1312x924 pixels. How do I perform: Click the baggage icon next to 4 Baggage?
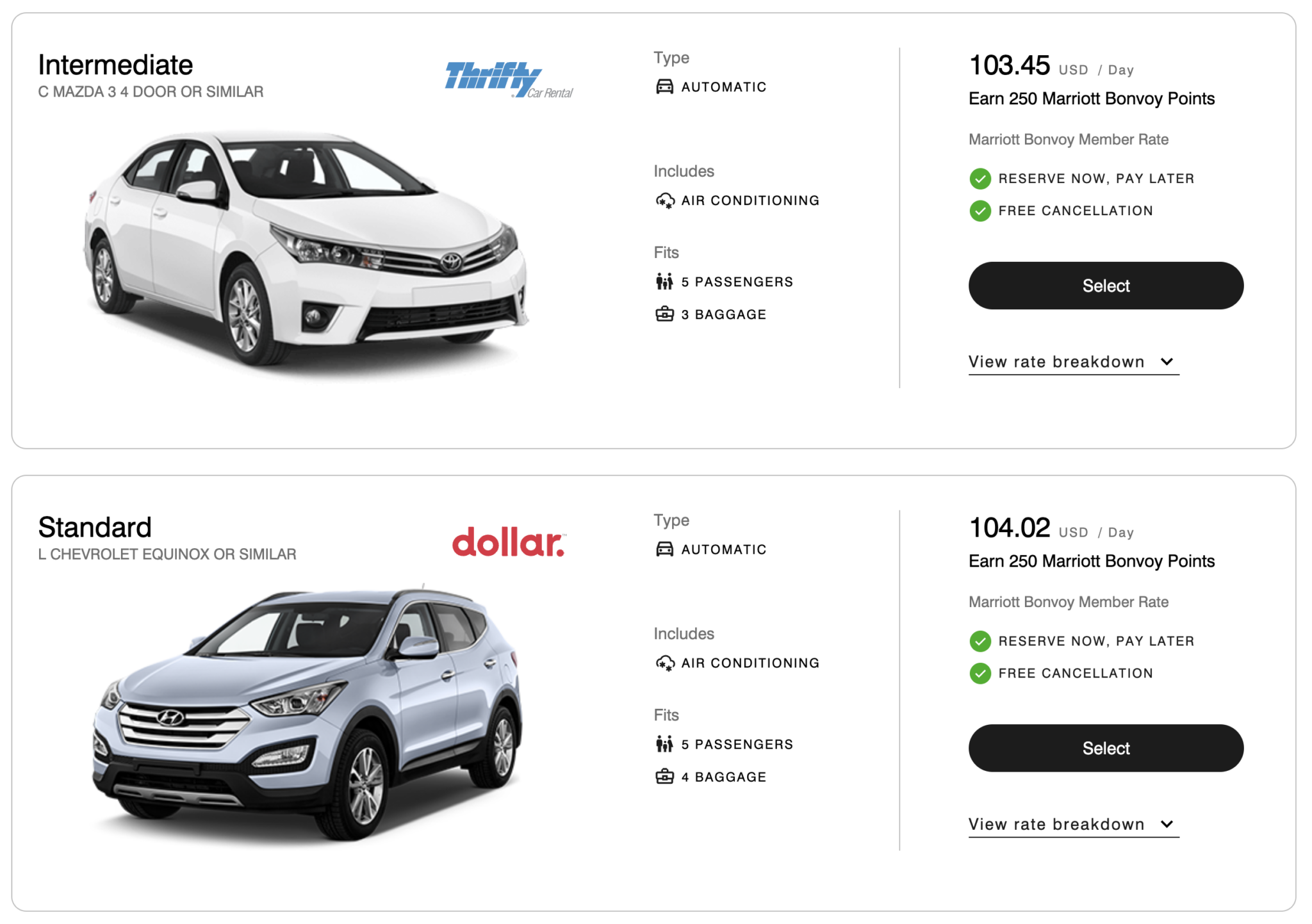(664, 777)
